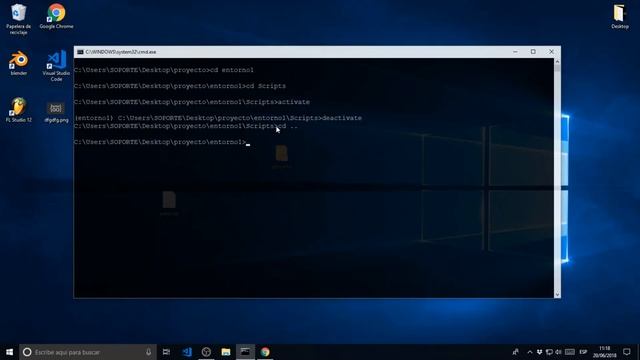Screen dimensions: 640x360
Task: Open Task View from the taskbar
Action: tap(166, 352)
